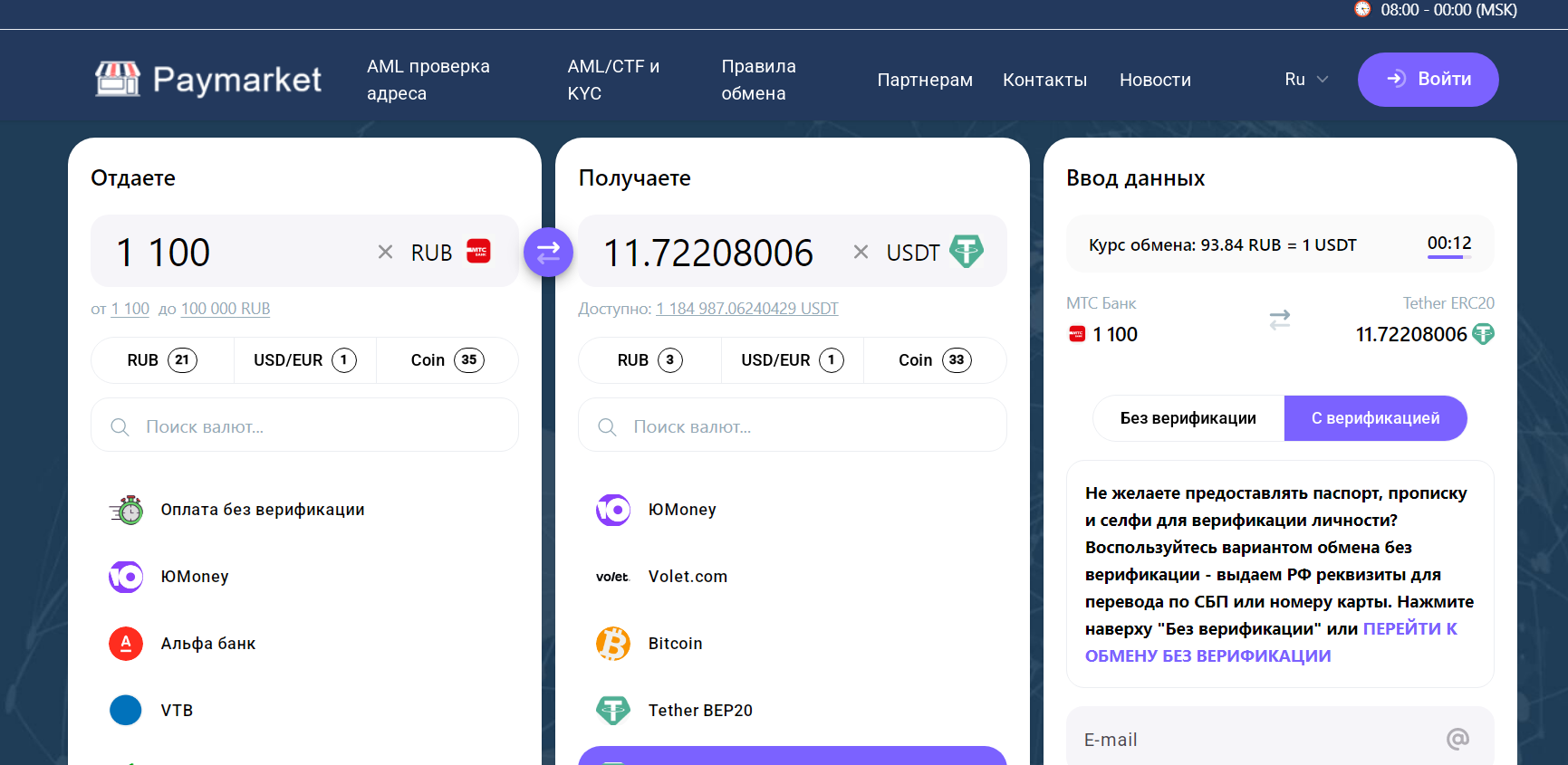This screenshot has width=1568, height=765.
Task: Click the minimum amount link 1 100
Action: (x=130, y=309)
